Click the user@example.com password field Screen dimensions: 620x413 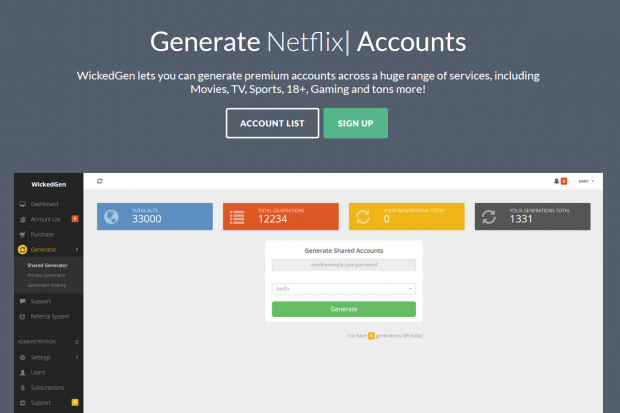coord(344,265)
